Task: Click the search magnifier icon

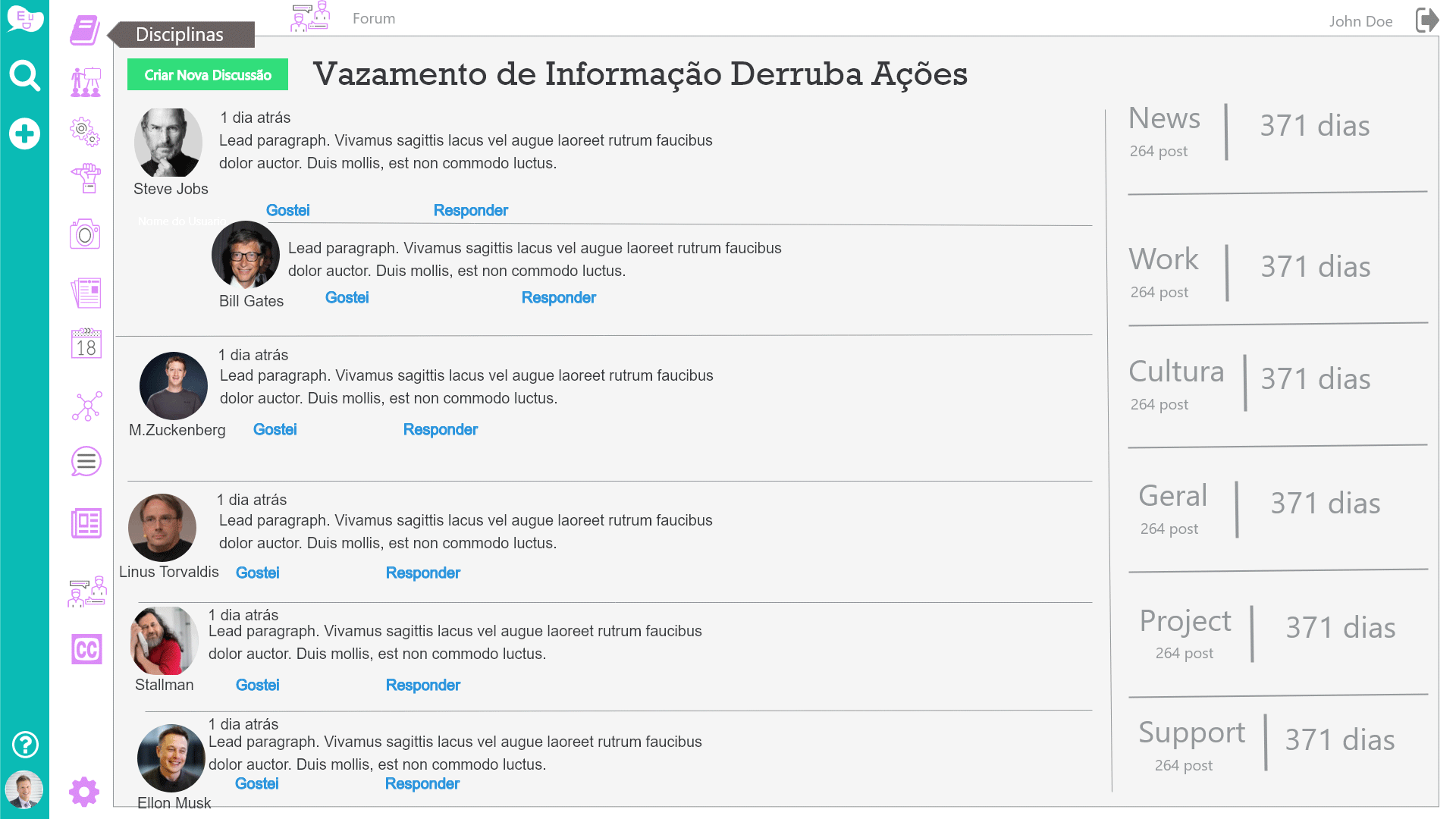Action: tap(24, 76)
